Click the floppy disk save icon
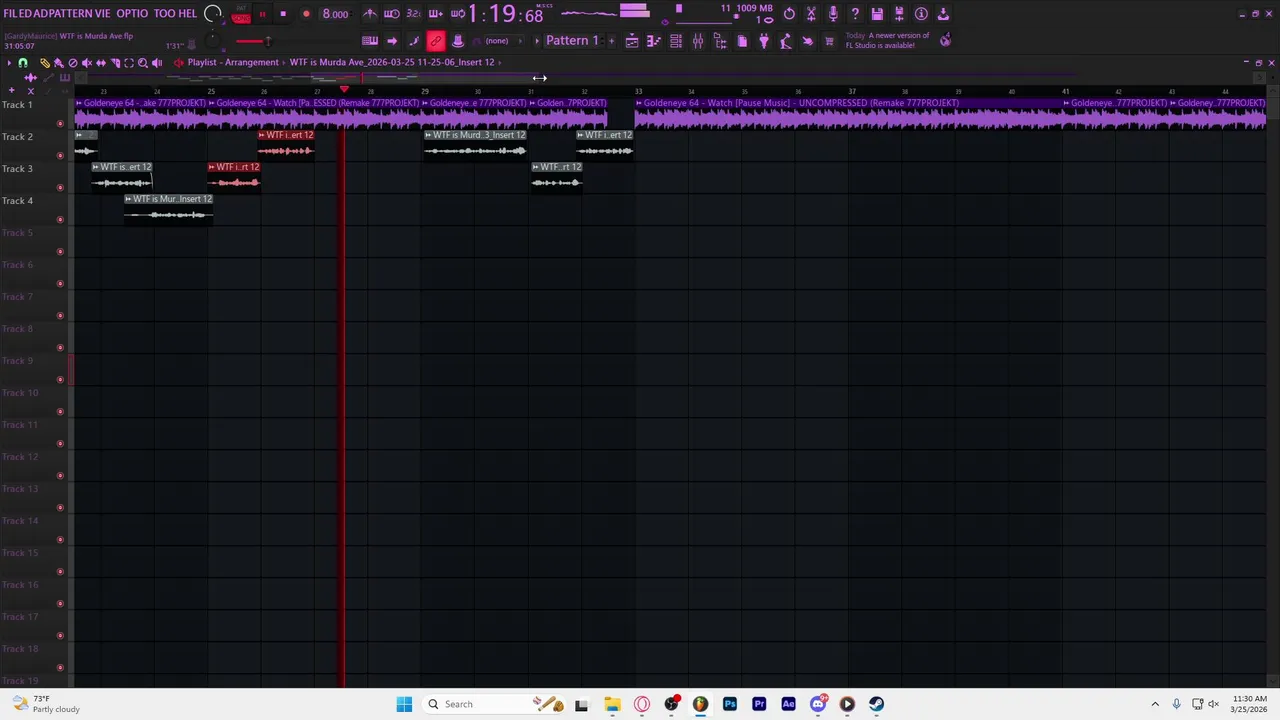The height and width of the screenshot is (720, 1280). (x=877, y=14)
